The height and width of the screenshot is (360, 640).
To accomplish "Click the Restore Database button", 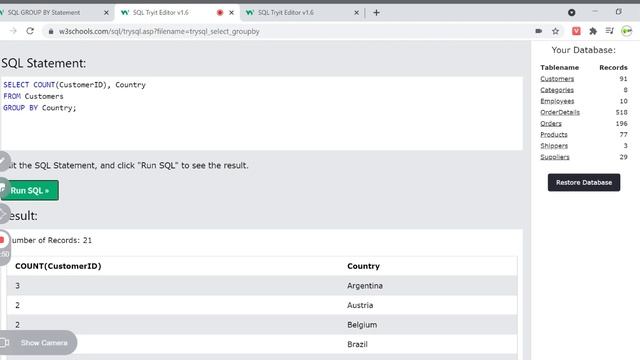I will point(584,182).
